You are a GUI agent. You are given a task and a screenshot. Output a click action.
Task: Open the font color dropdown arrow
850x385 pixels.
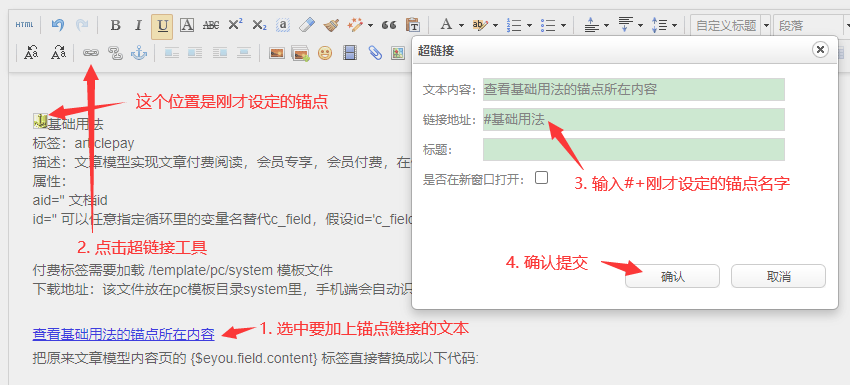pos(461,25)
